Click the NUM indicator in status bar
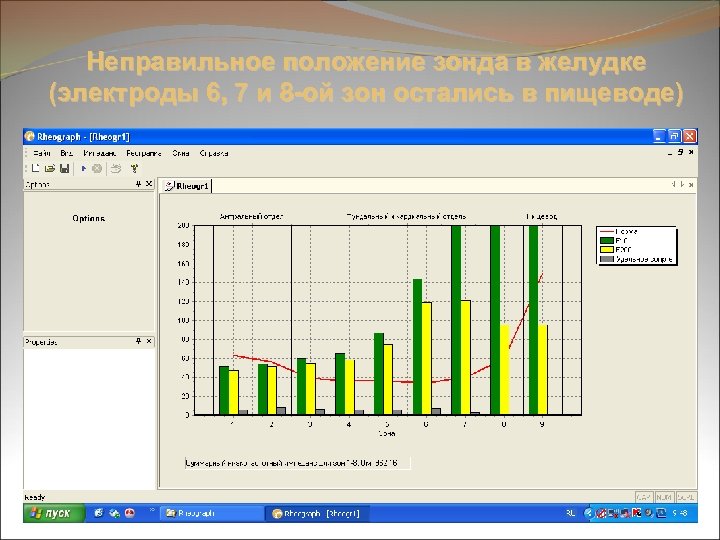Image resolution: width=720 pixels, height=540 pixels. (x=664, y=497)
